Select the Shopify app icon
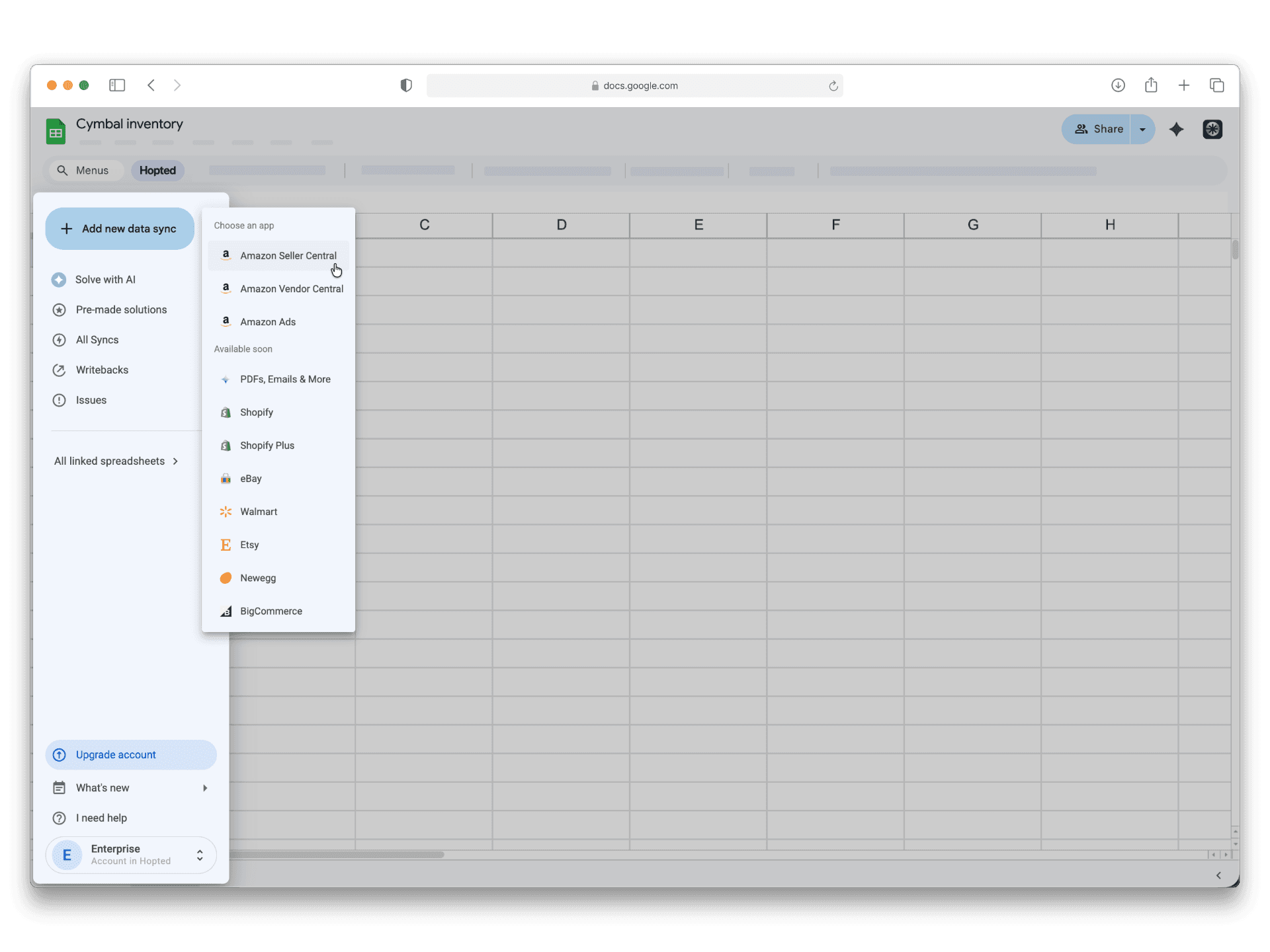This screenshot has height=952, width=1270. 226,412
